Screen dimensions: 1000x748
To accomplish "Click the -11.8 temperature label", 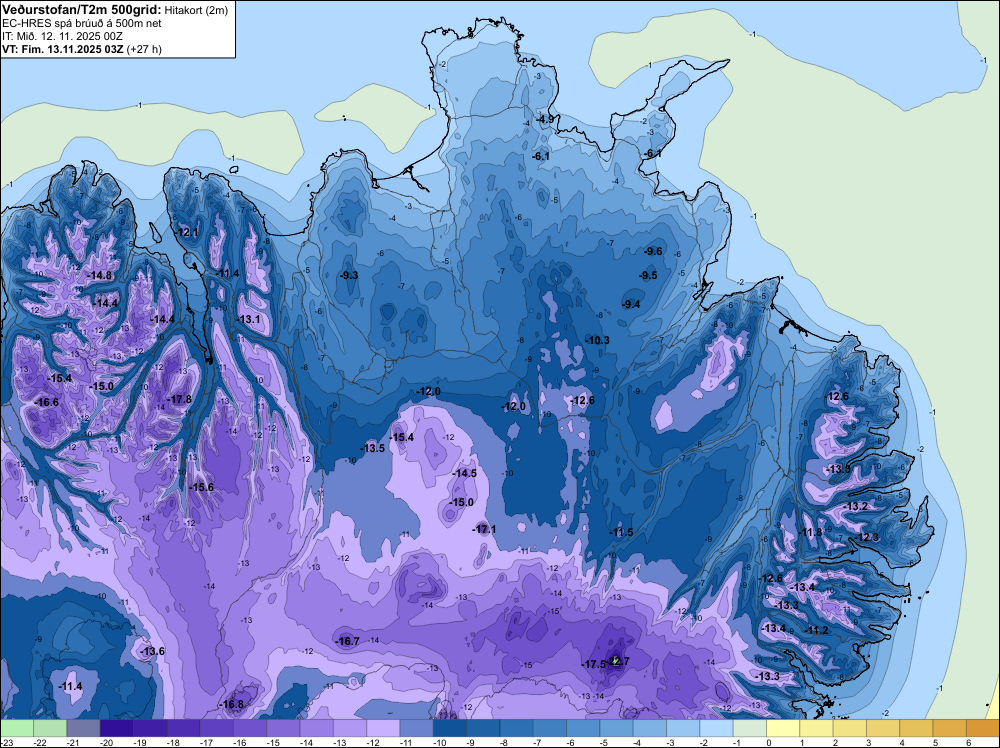I will coord(811,532).
